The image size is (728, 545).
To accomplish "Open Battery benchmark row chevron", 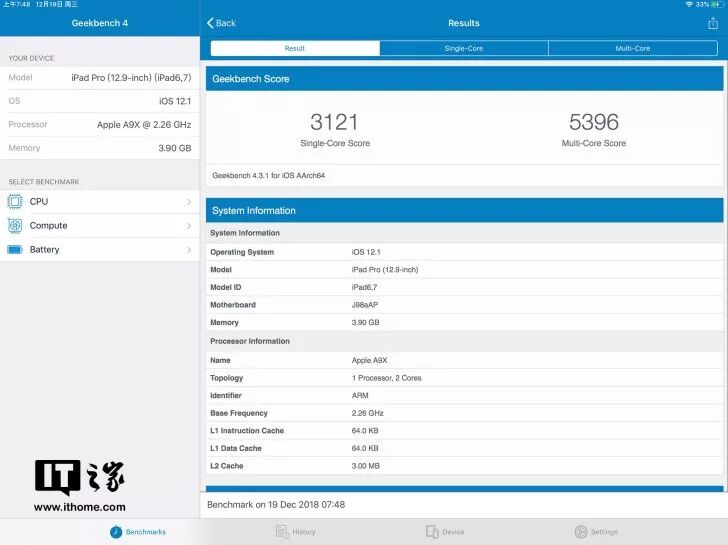I will click(x=189, y=250).
